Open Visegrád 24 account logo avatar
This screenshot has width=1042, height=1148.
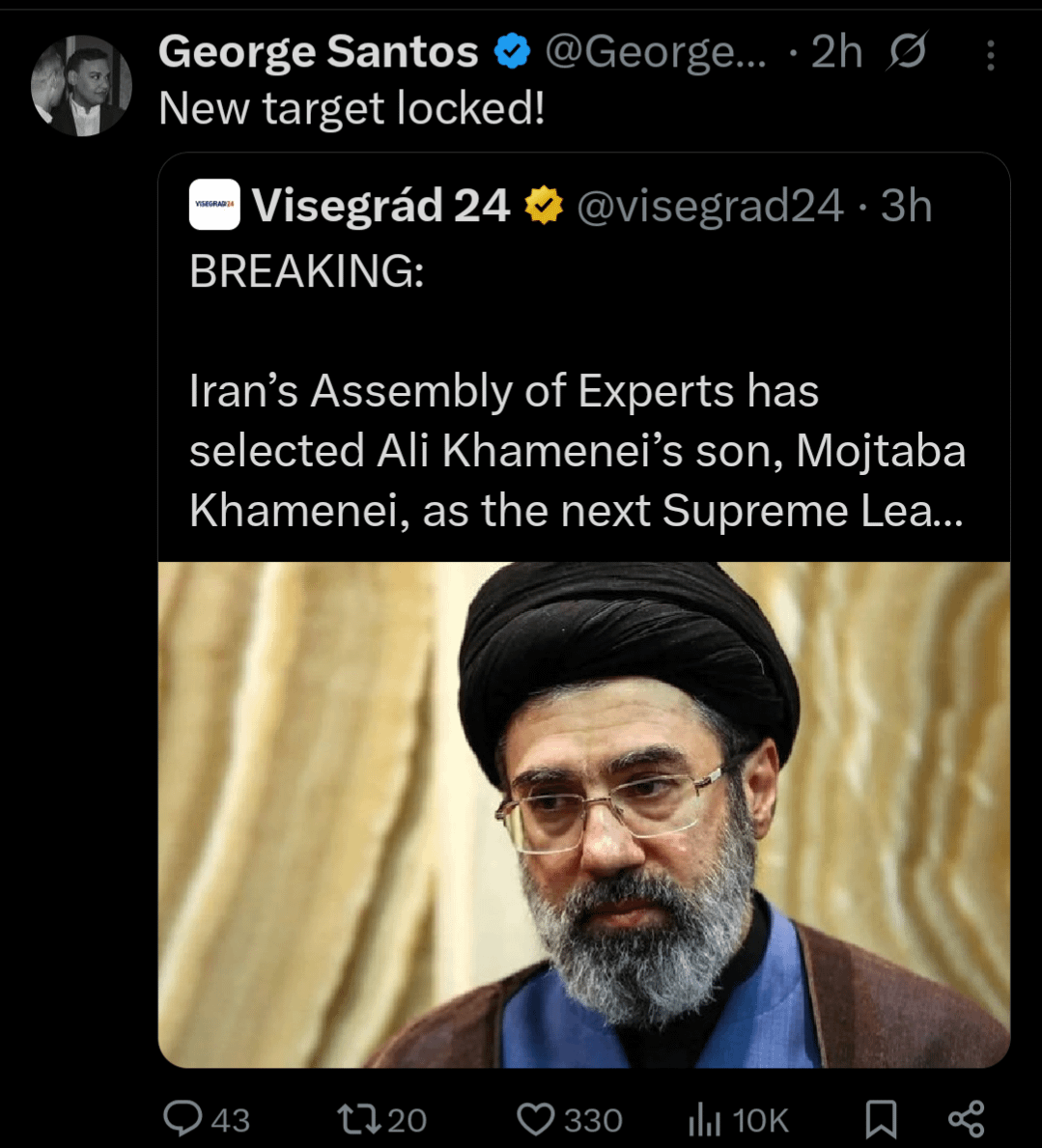pos(214,205)
